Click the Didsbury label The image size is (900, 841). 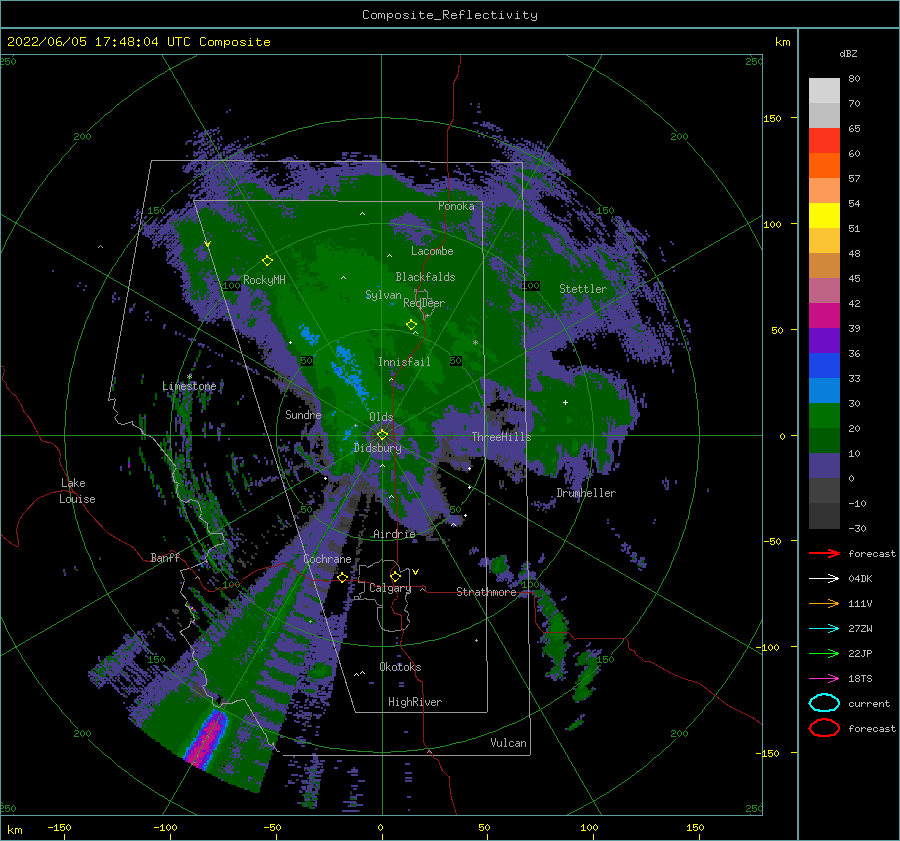[x=377, y=448]
